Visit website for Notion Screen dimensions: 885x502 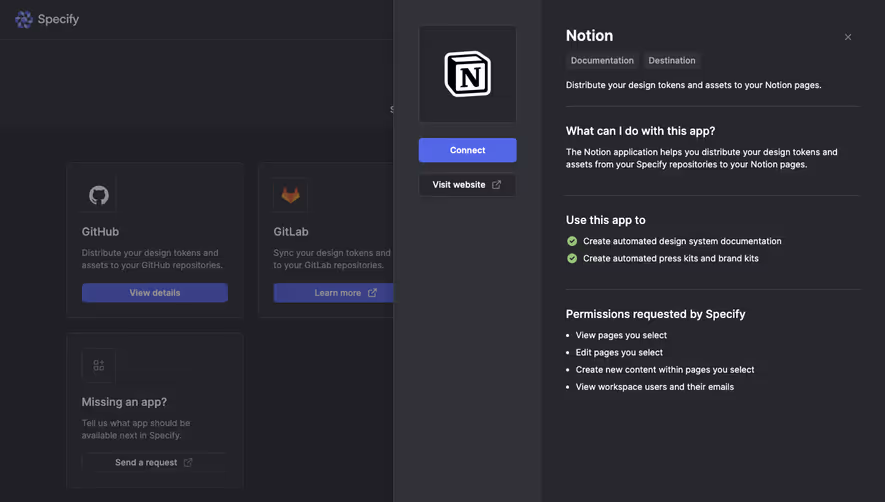point(467,185)
